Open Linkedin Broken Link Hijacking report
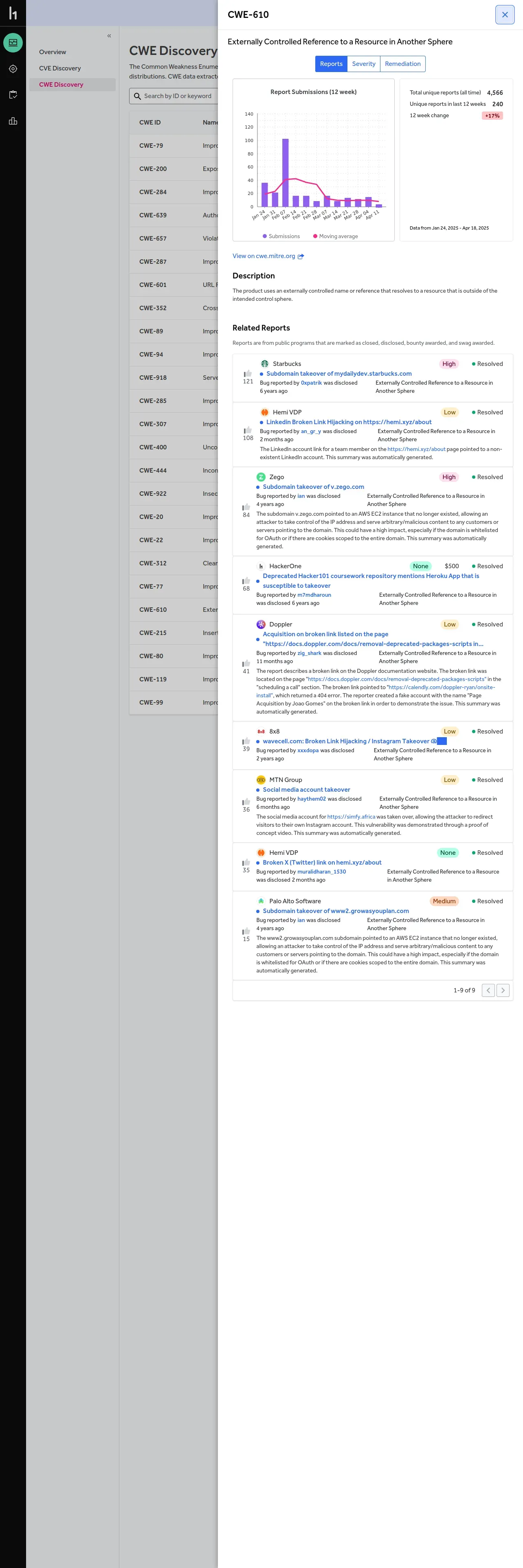523x1568 pixels. point(348,422)
